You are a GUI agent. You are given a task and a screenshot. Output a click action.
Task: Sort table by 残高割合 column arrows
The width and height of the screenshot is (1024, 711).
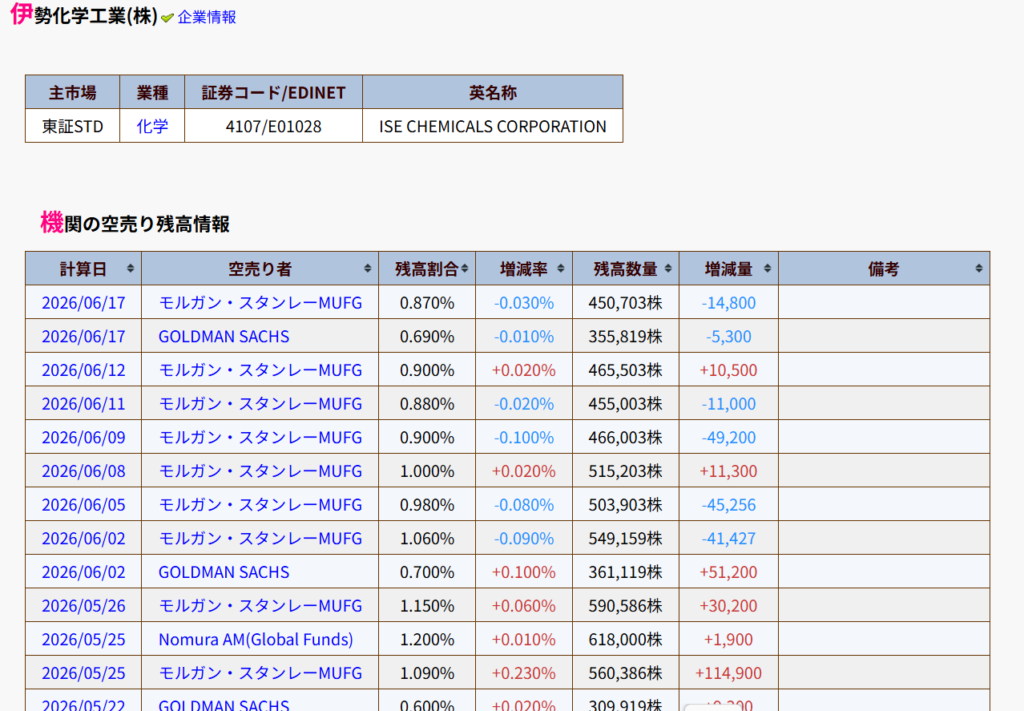465,268
